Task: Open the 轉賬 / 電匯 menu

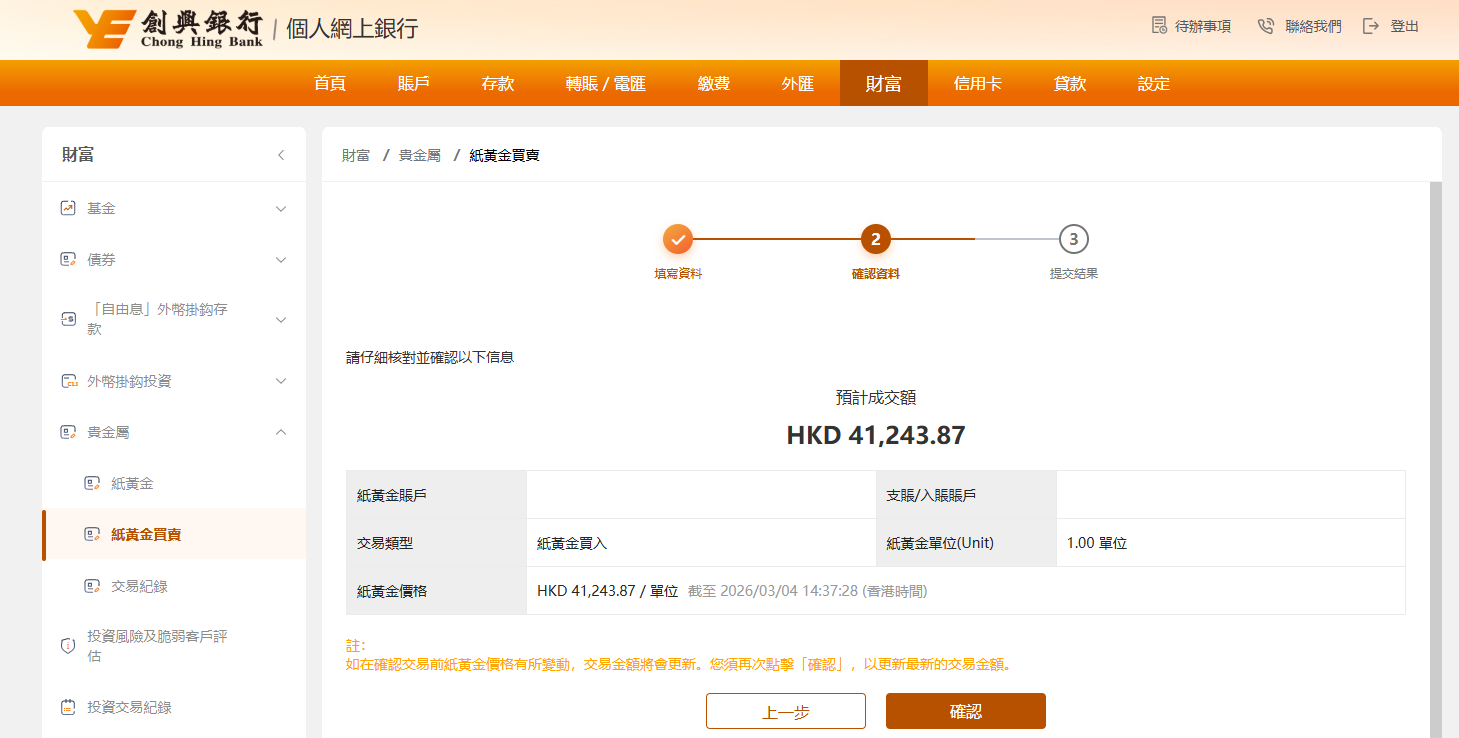Action: 605,83
